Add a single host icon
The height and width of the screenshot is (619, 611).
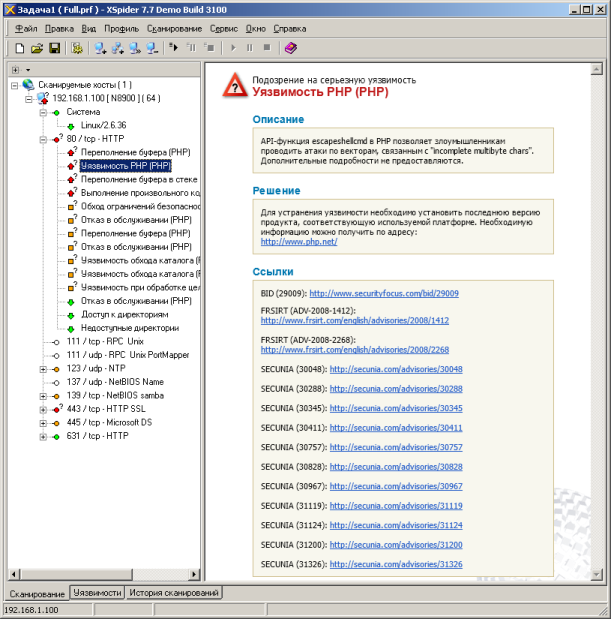(100, 48)
